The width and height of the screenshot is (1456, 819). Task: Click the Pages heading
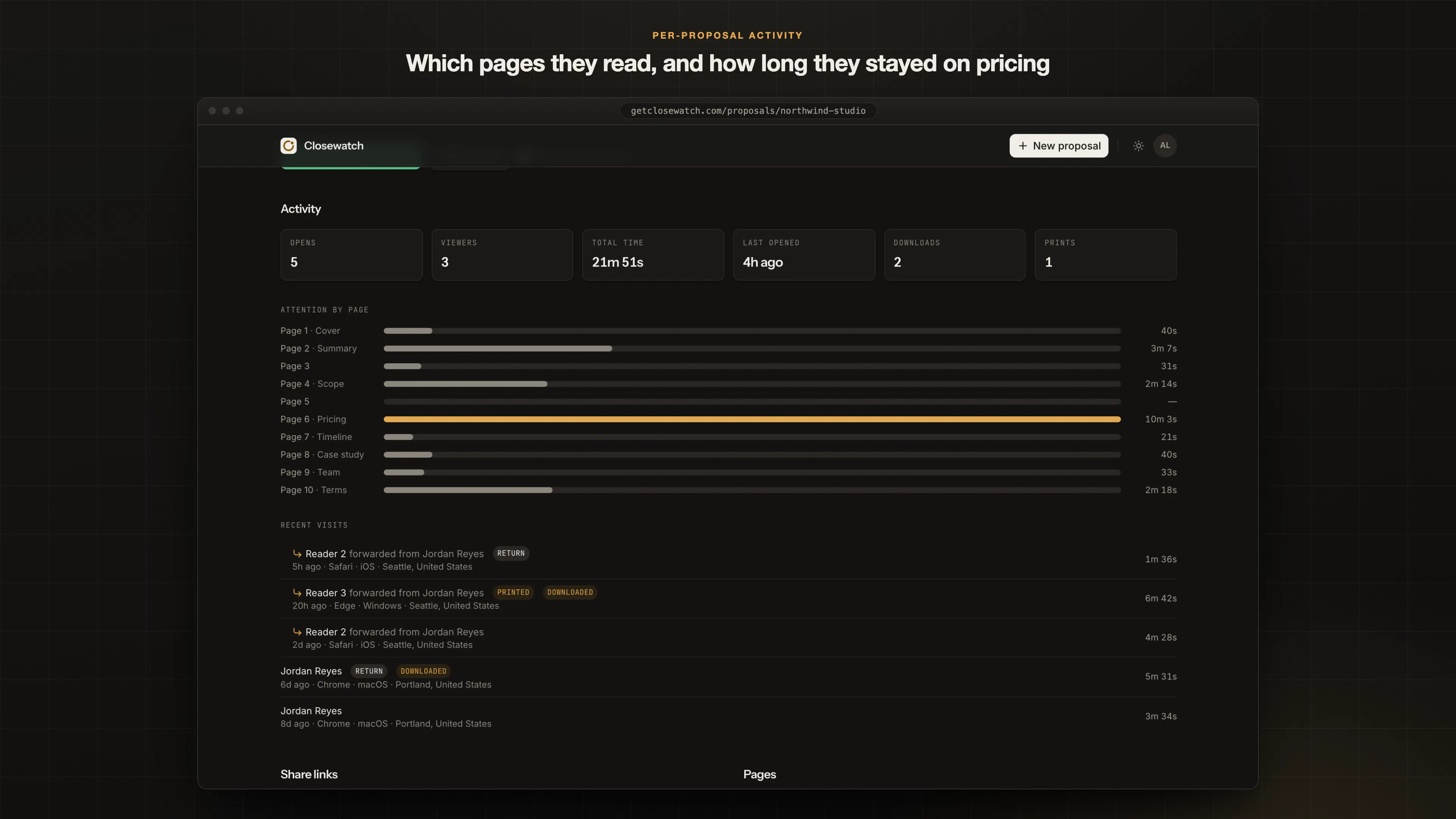pyautogui.click(x=759, y=774)
